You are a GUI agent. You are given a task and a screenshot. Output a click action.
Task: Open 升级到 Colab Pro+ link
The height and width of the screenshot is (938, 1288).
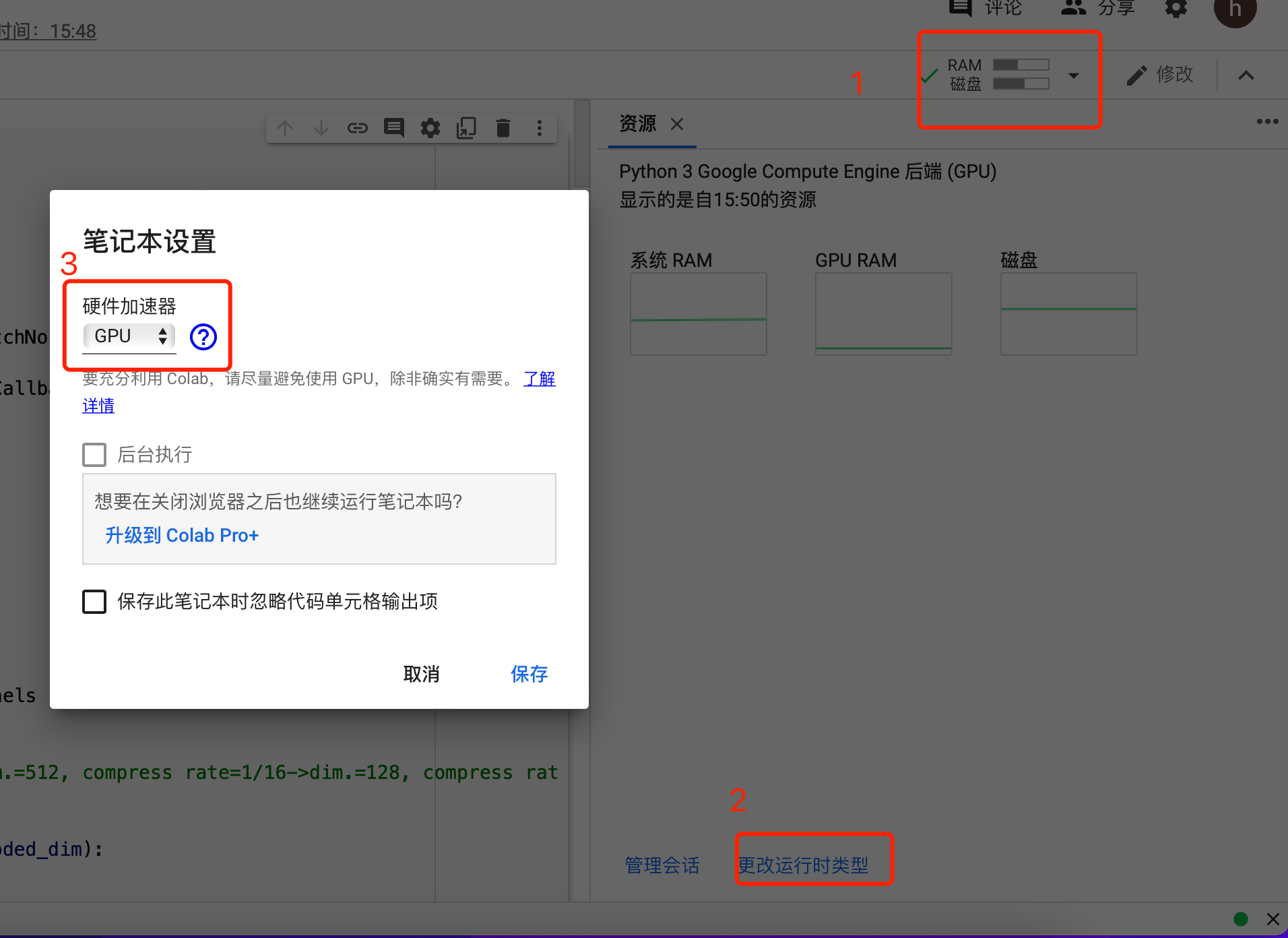click(x=181, y=534)
